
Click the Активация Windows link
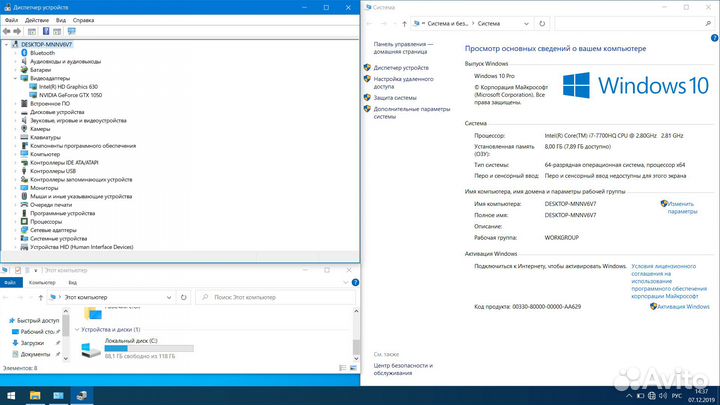(683, 306)
